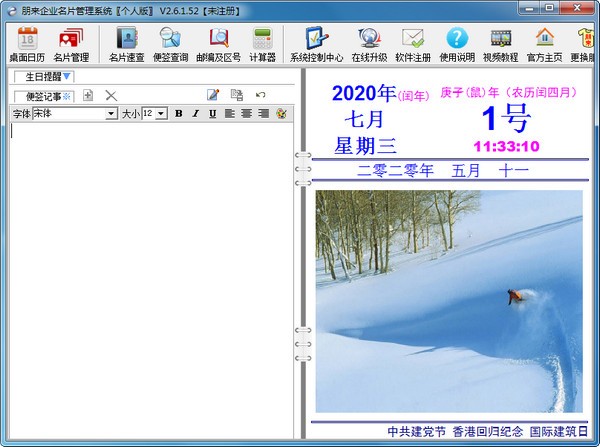600x447 pixels.
Task: Toggle bold formatting
Action: [178, 113]
